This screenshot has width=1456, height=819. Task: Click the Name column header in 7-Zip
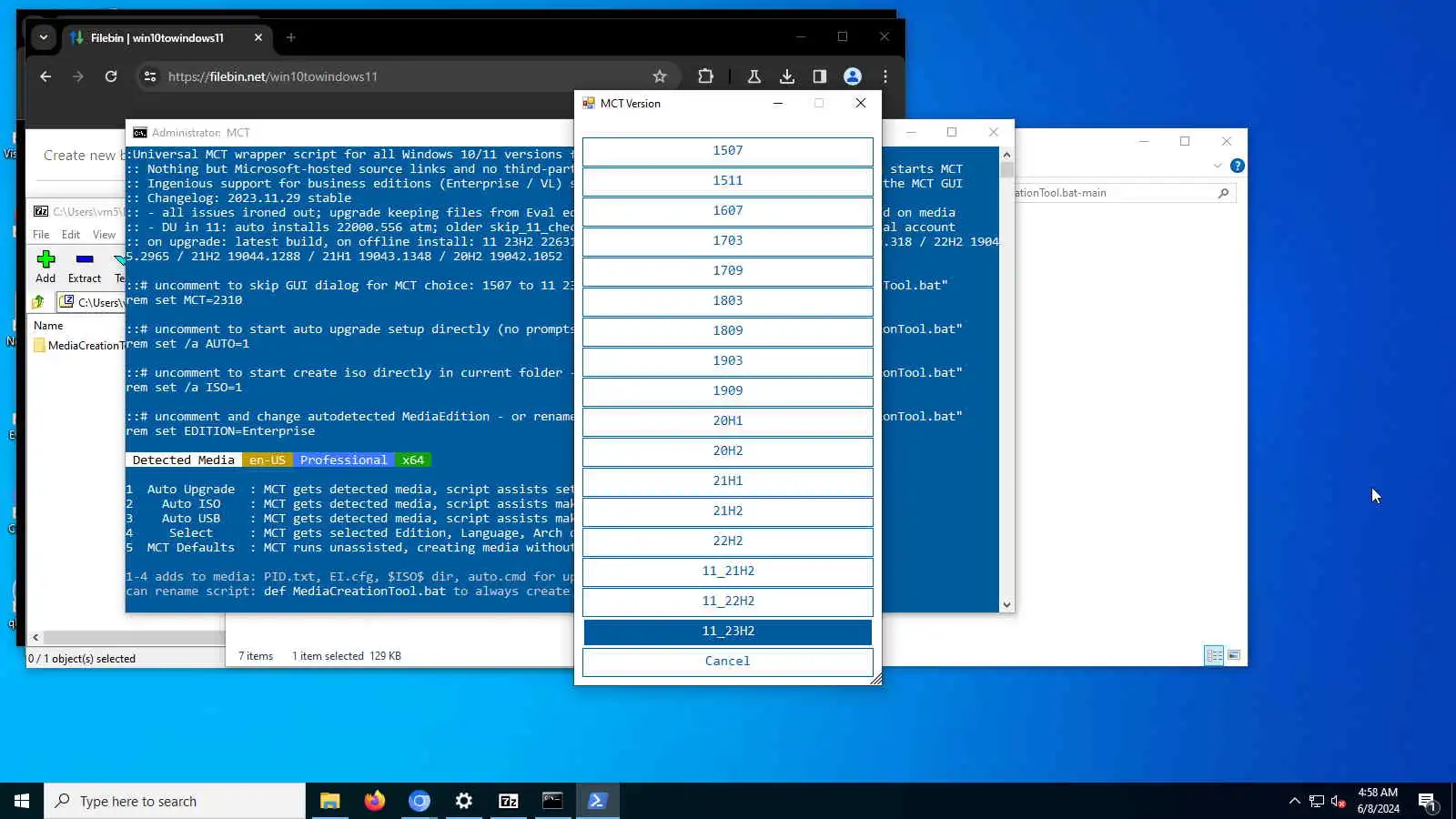pos(49,326)
